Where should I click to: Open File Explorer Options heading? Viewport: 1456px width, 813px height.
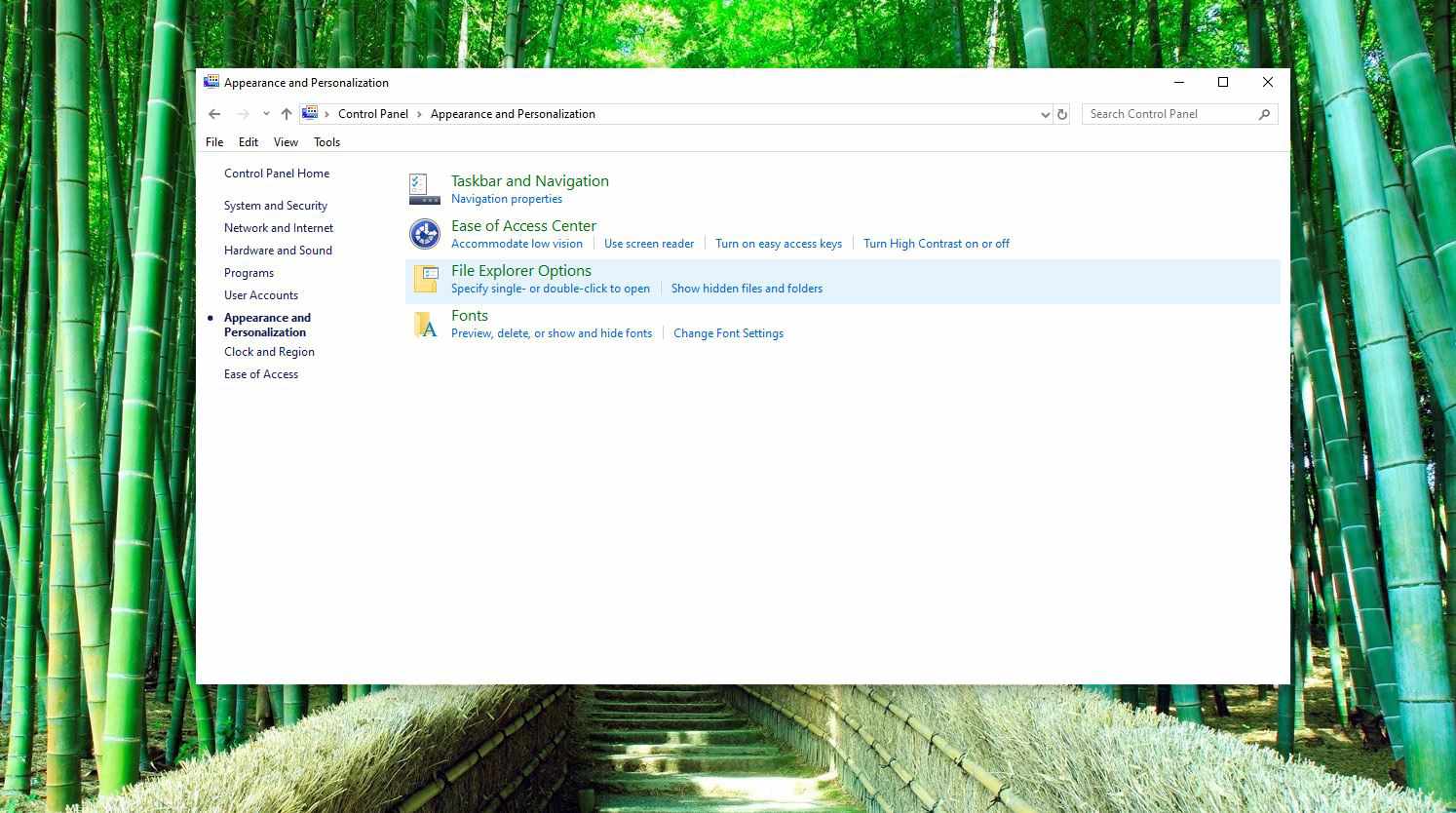(521, 270)
